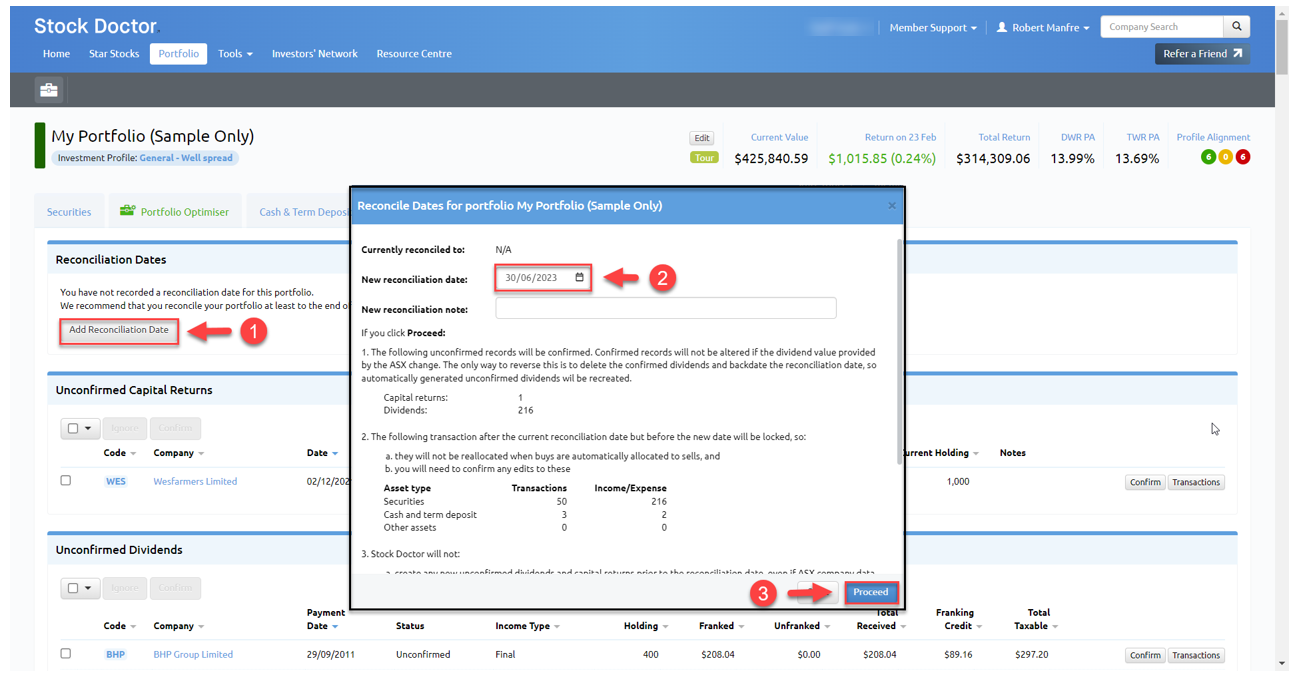The width and height of the screenshot is (1297, 684).
Task: Click the briefcase portfolio icon
Action: point(48,90)
